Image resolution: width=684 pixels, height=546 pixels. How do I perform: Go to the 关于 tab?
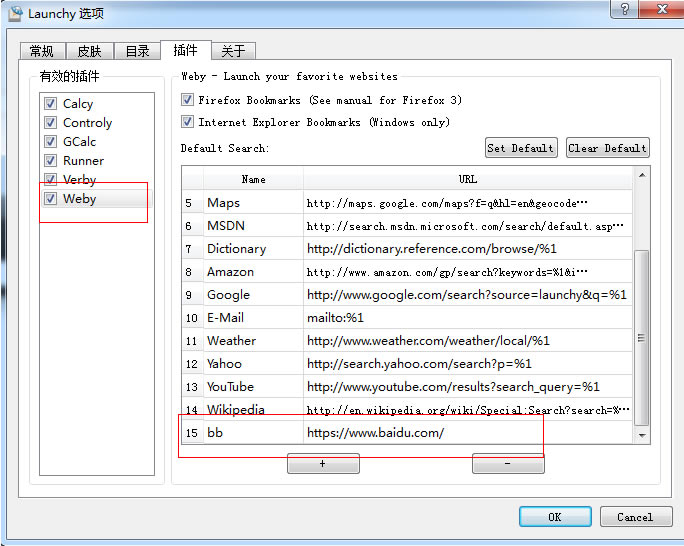[233, 51]
